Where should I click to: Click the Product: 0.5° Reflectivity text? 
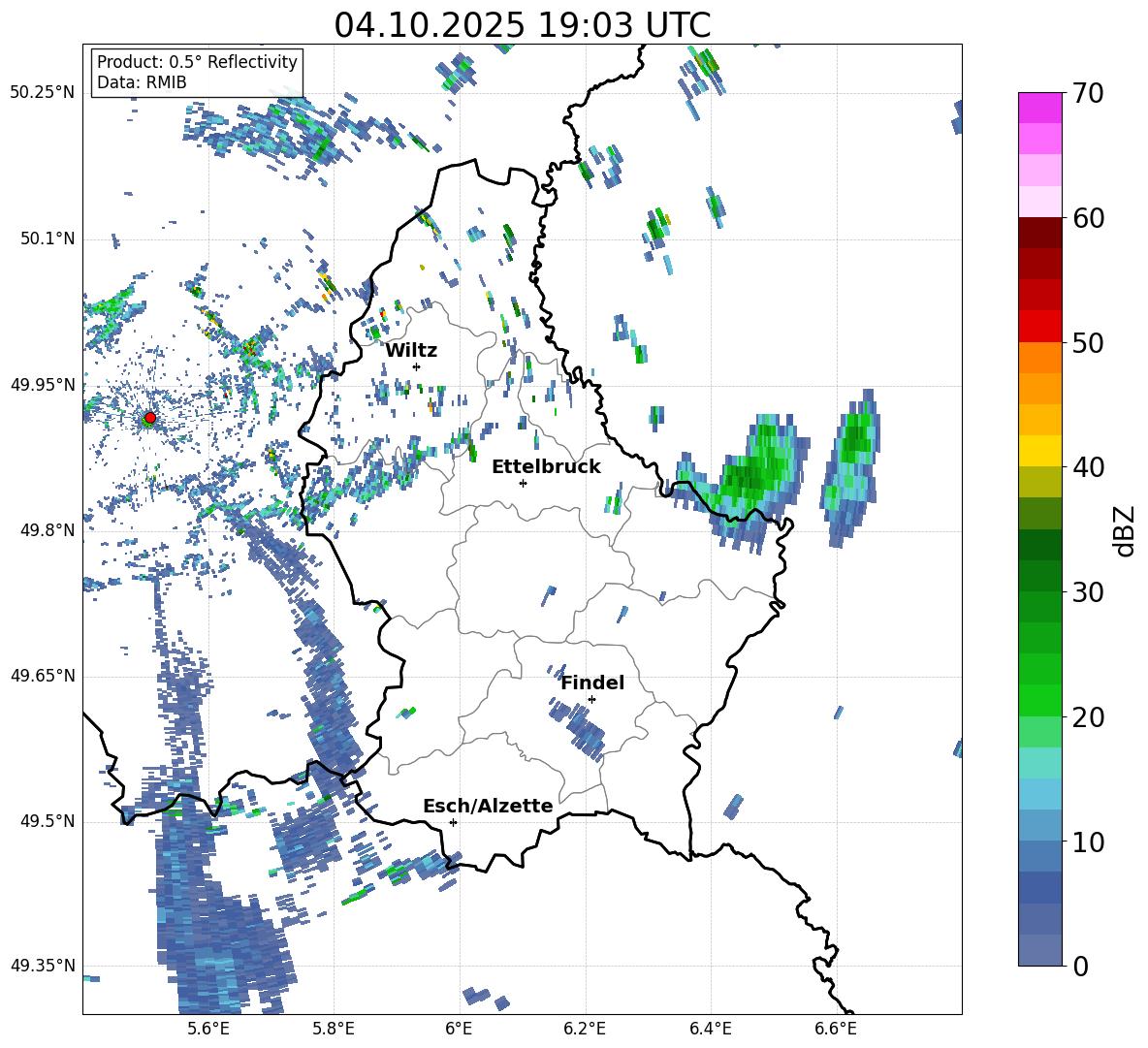point(197,61)
